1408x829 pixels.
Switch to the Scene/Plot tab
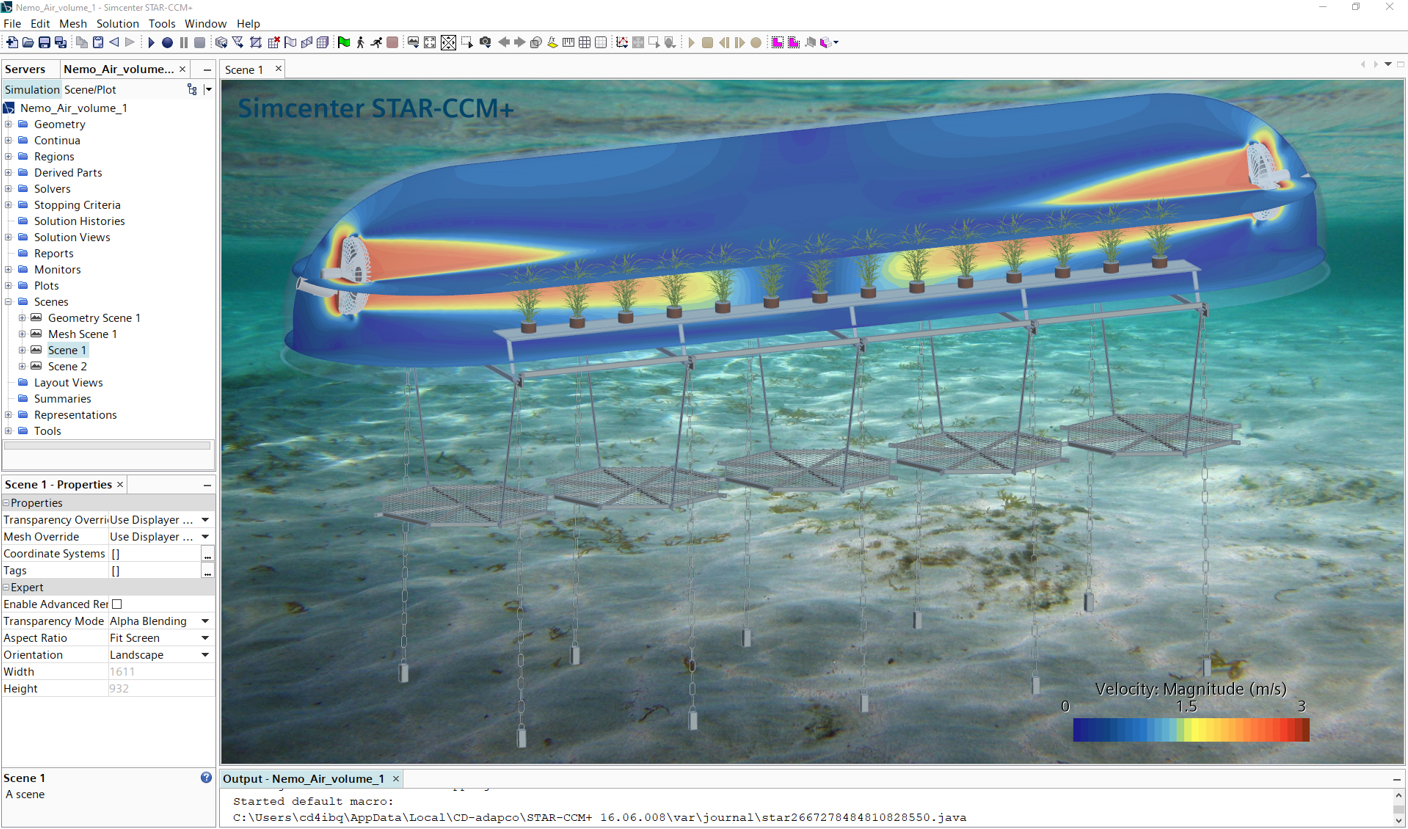[x=90, y=90]
